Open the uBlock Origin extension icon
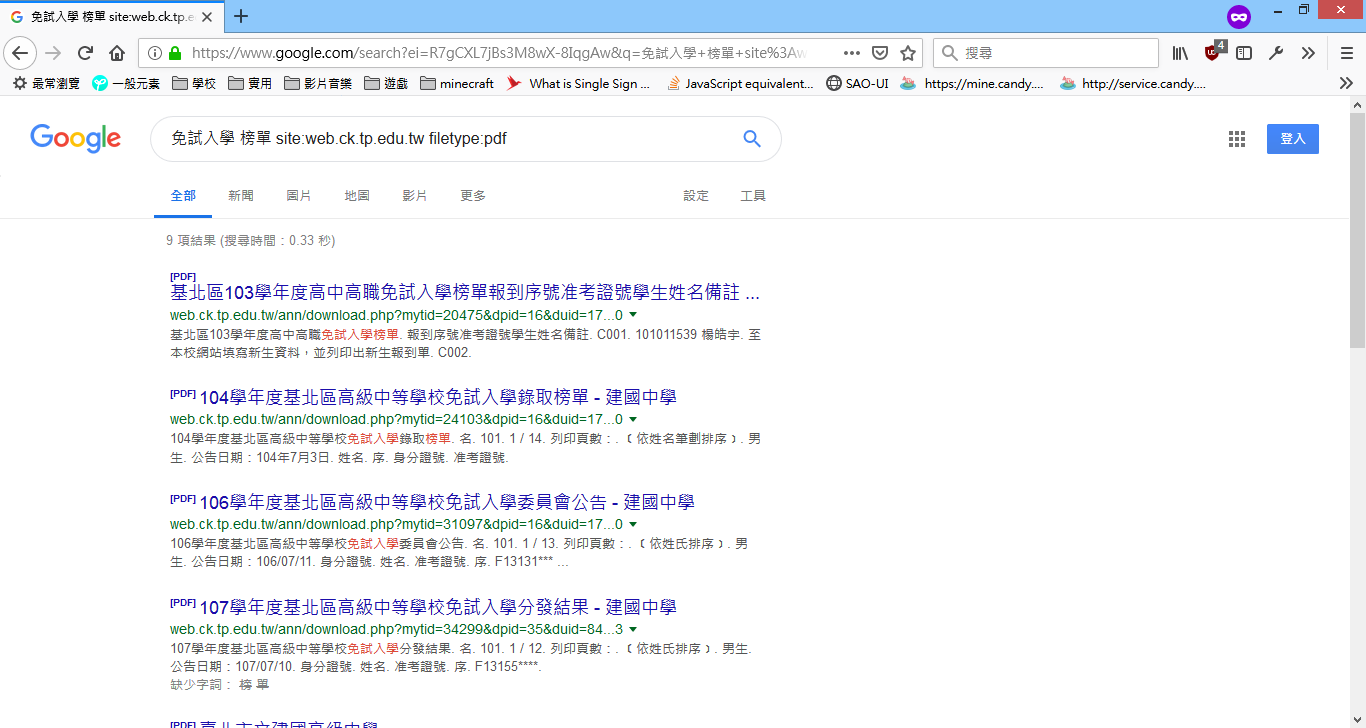The width and height of the screenshot is (1366, 728). [x=1213, y=51]
